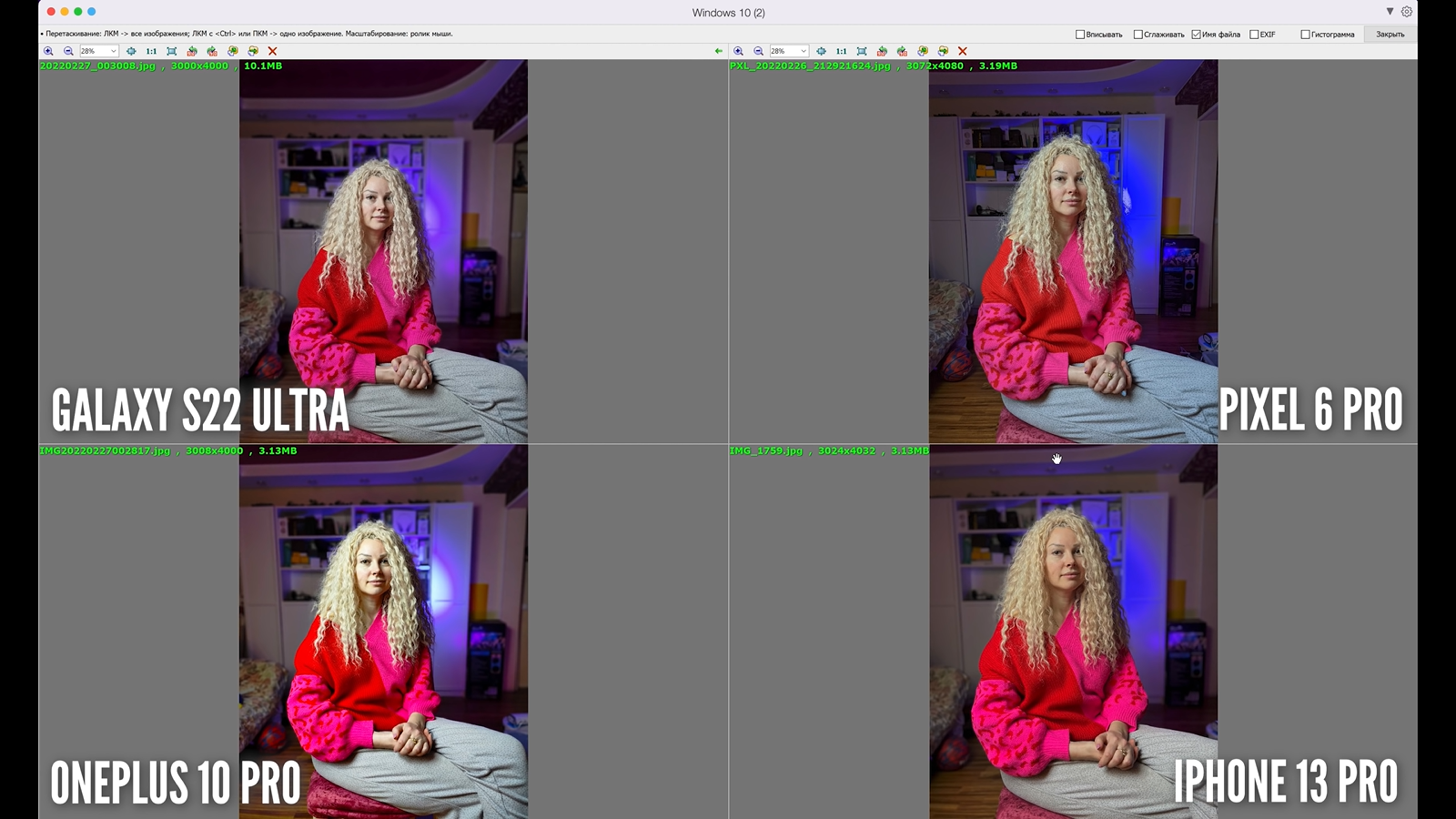1456x819 pixels.
Task: Remove image with left pane red X
Action: pos(272,51)
